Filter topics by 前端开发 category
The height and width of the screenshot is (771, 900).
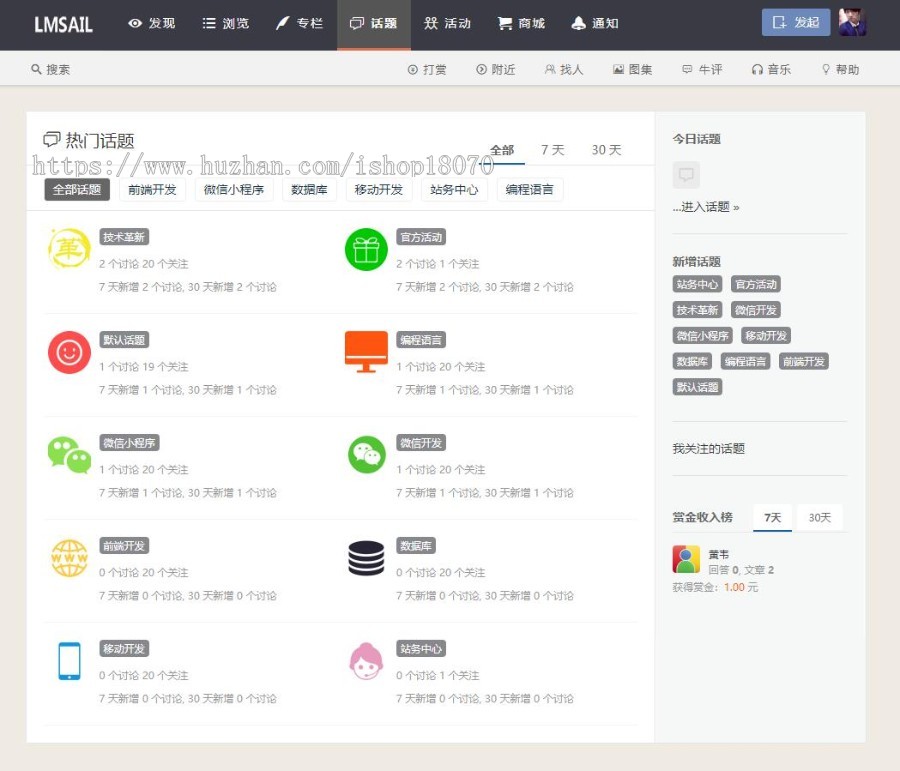(152, 189)
